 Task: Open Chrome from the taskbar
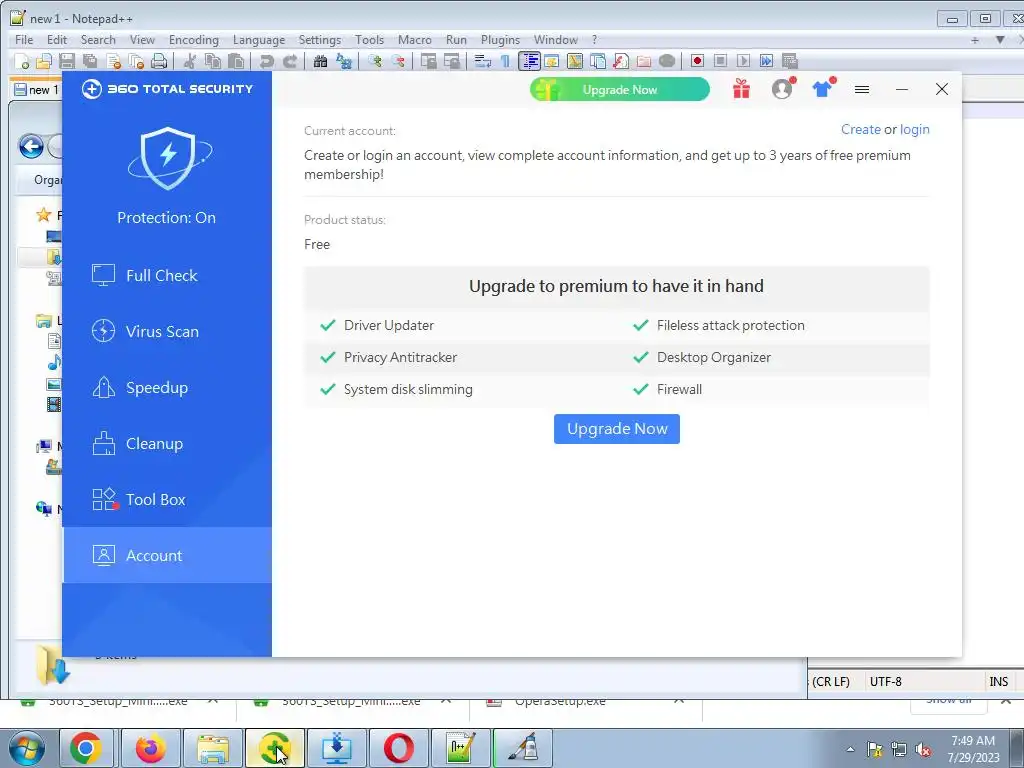tap(86, 748)
